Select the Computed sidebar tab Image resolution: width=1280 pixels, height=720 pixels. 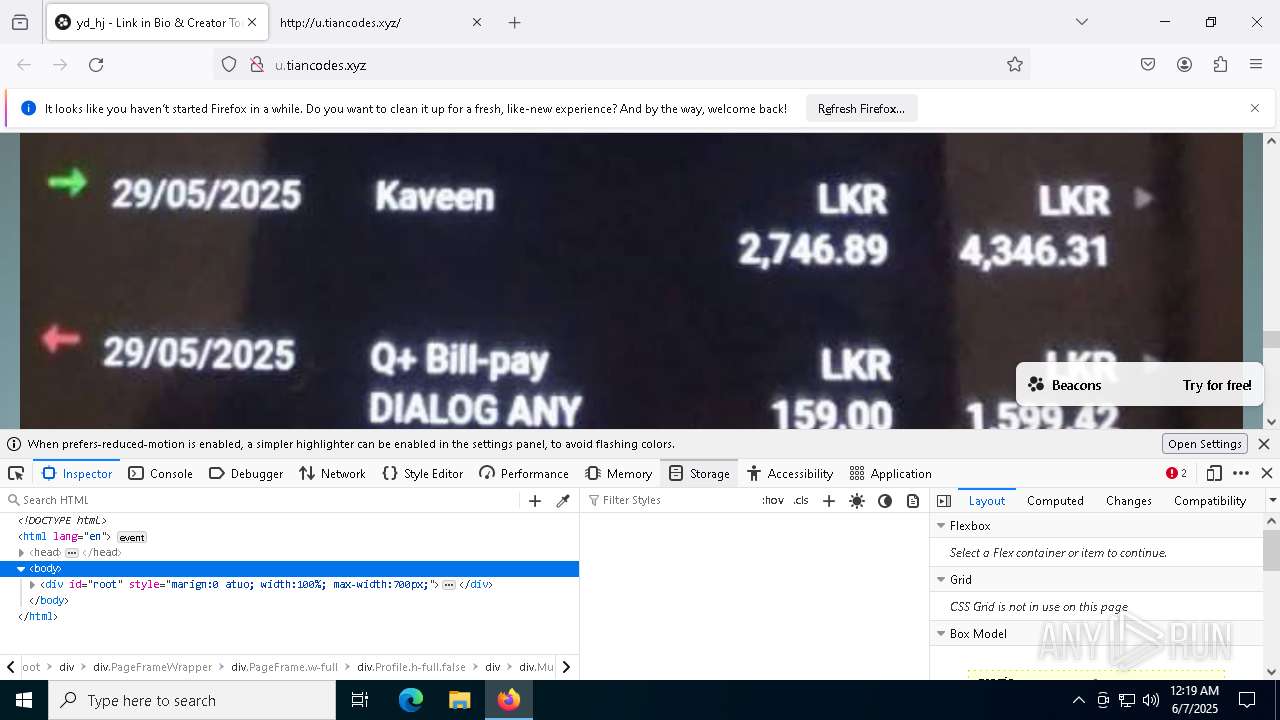click(x=1055, y=501)
